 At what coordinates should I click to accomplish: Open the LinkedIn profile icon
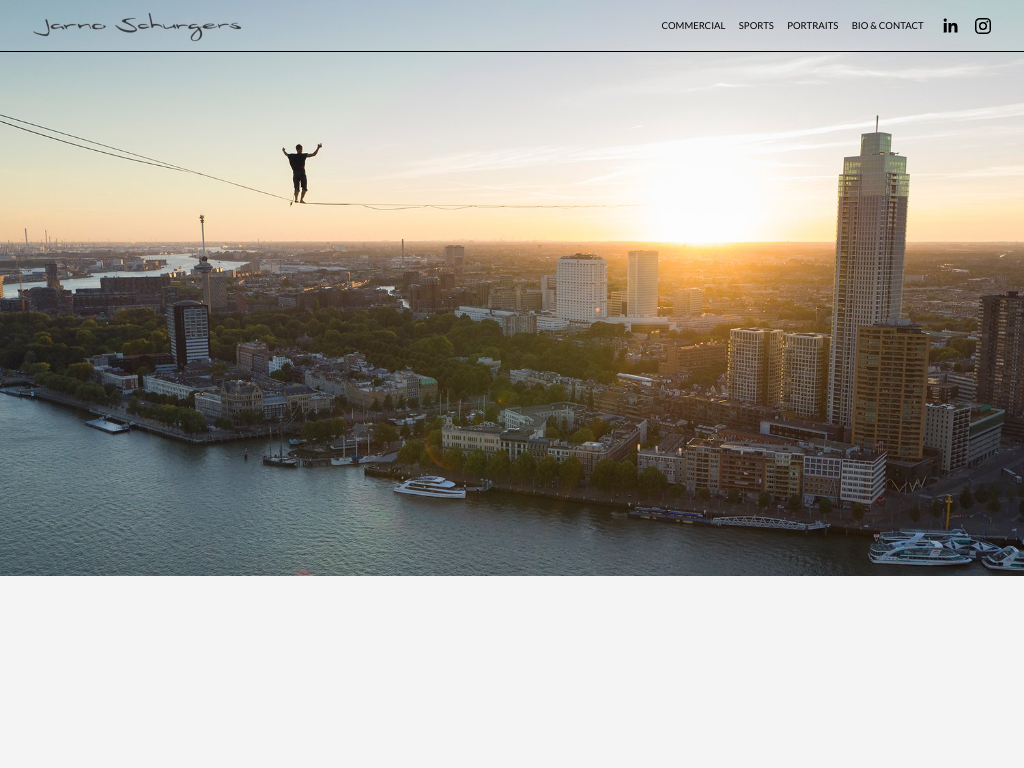point(950,26)
